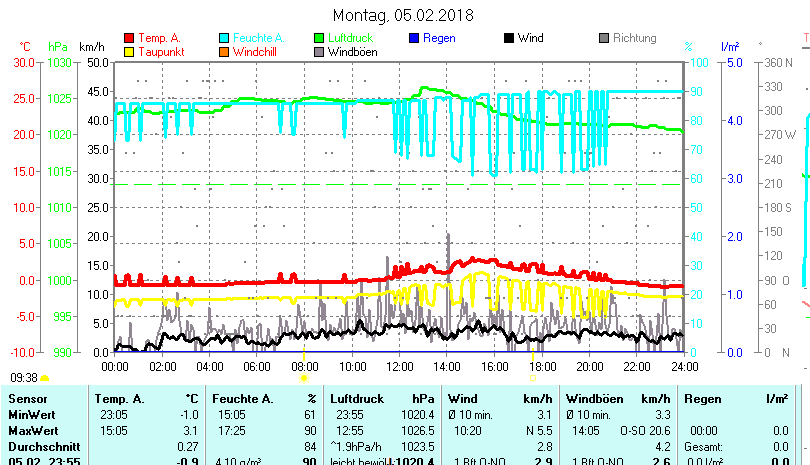Click the sunrise marker at 08:00

coord(304,378)
